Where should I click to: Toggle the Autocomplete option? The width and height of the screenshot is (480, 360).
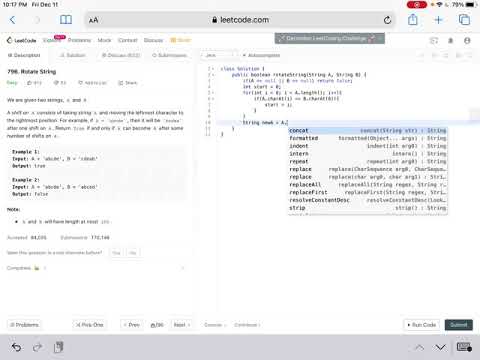pyautogui.click(x=261, y=55)
